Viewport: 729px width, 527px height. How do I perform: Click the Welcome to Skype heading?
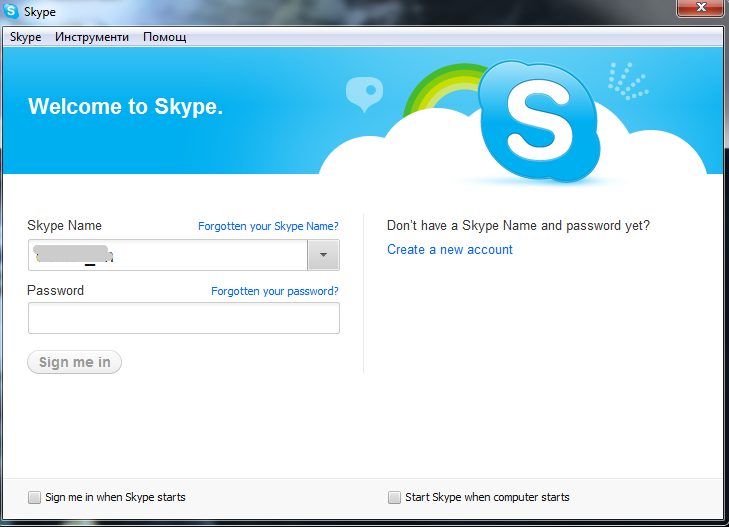point(126,106)
